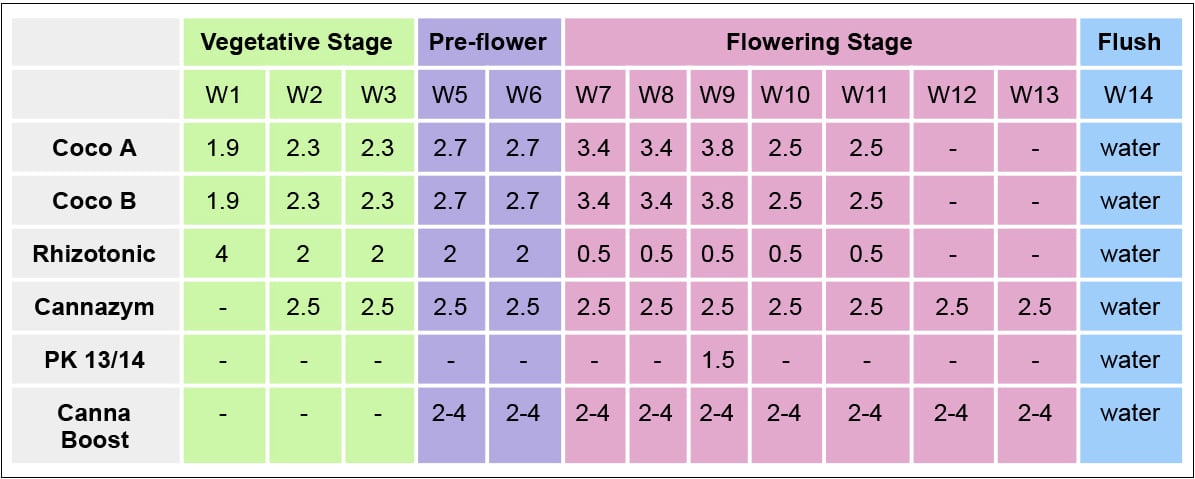The image size is (1195, 479).
Task: Select the Flush column header
Action: point(1129,43)
